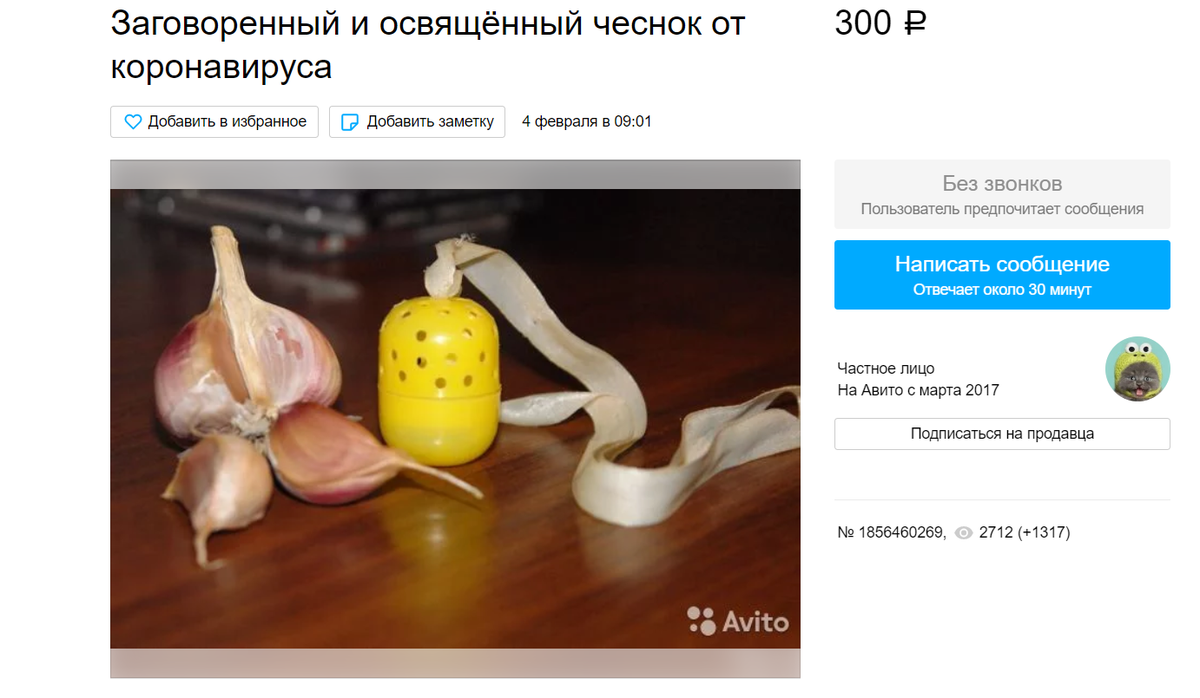The image size is (1200, 698).
Task: Click the 4 февраля в 09:01 date
Action: point(587,122)
